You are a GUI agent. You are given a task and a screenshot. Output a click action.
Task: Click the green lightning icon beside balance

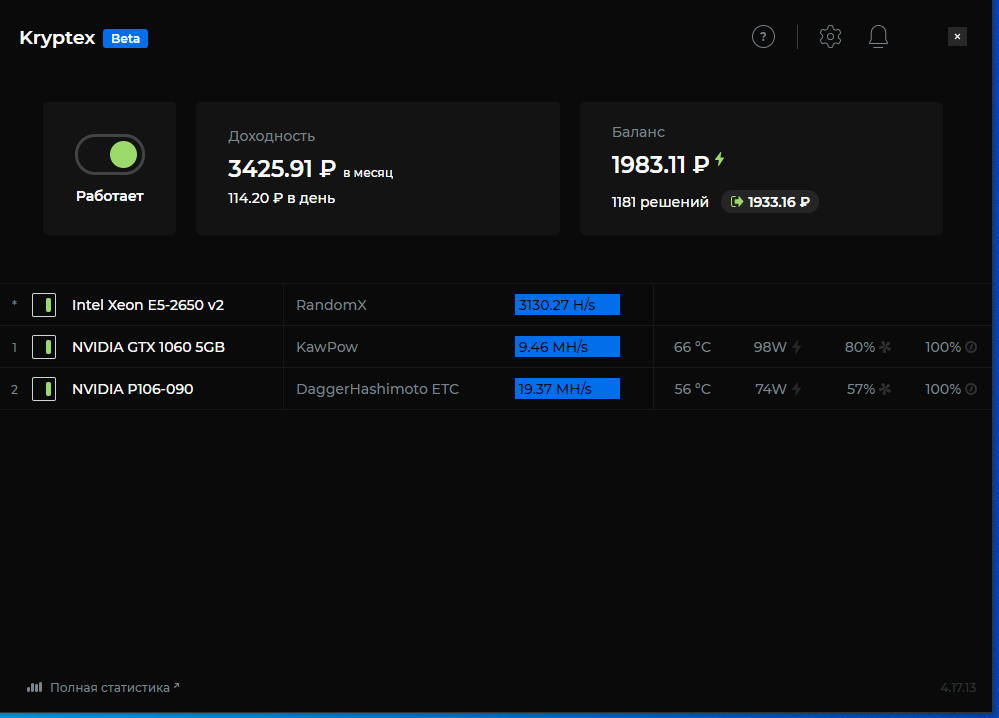(x=719, y=159)
